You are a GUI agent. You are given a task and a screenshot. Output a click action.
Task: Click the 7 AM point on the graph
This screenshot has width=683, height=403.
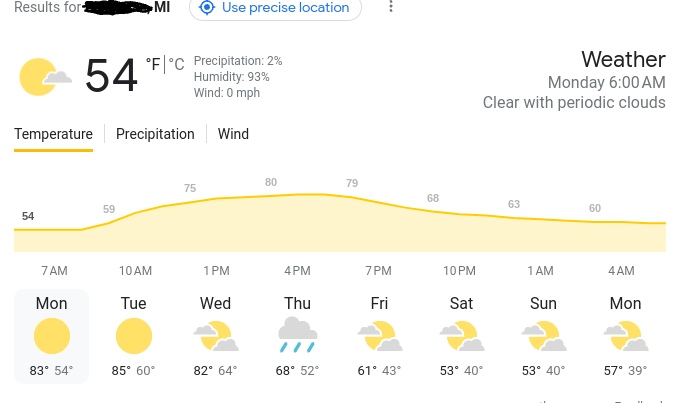(x=54, y=230)
